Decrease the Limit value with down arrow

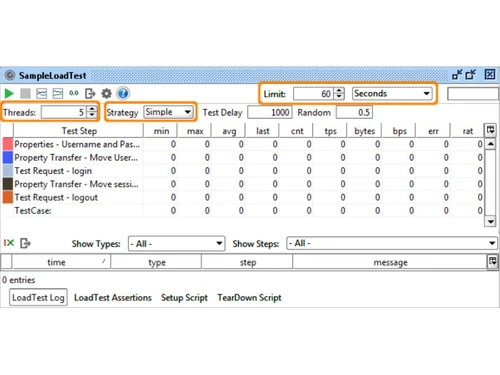point(339,97)
